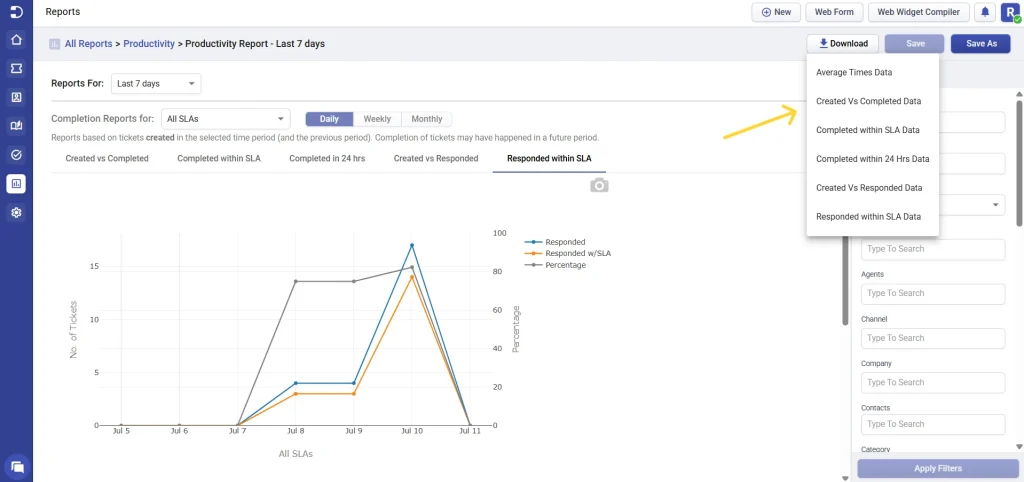The image size is (1024, 482).
Task: Click the app logo at top of sidebar
Action: (16, 11)
